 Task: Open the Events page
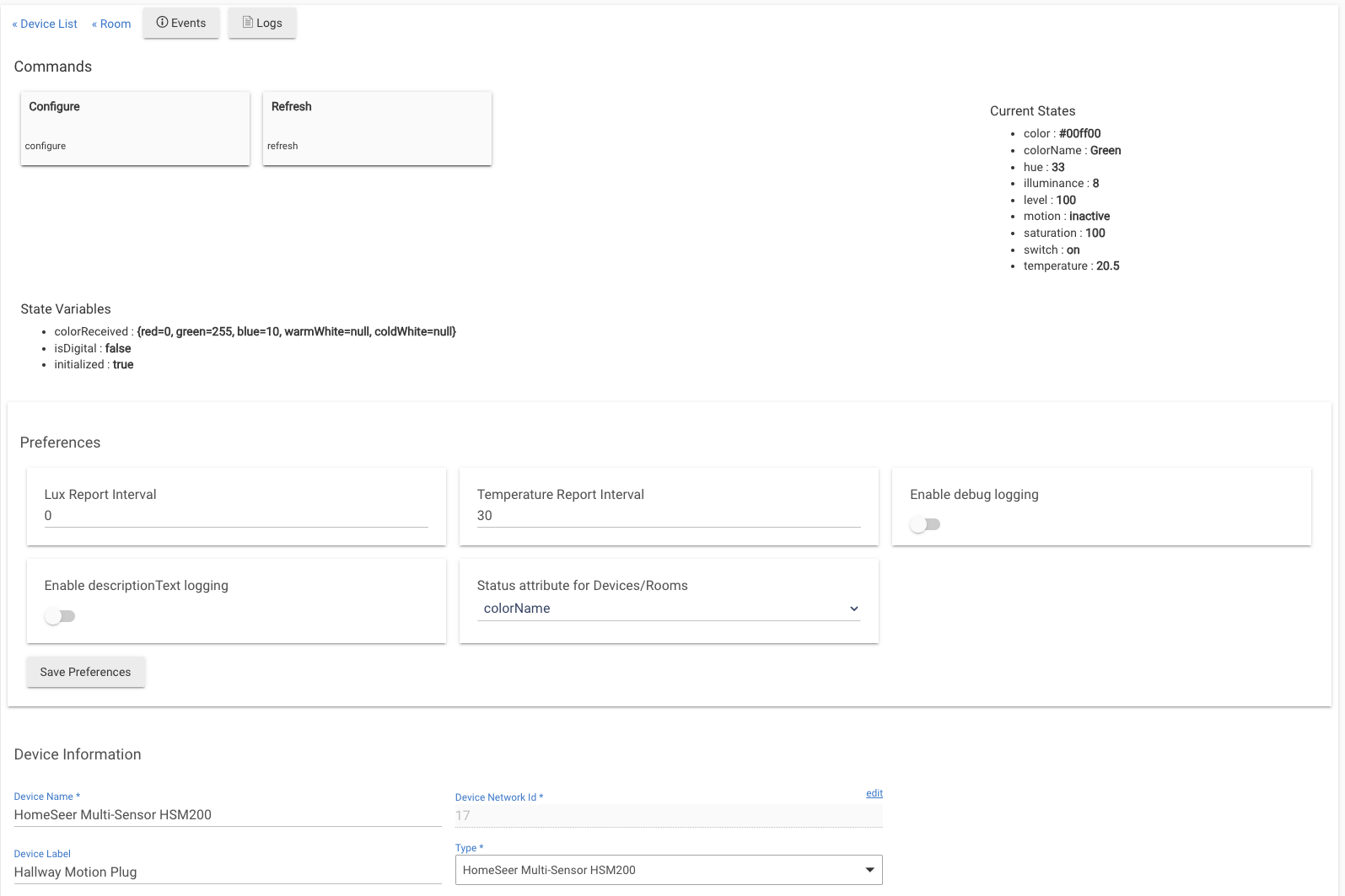coord(181,24)
